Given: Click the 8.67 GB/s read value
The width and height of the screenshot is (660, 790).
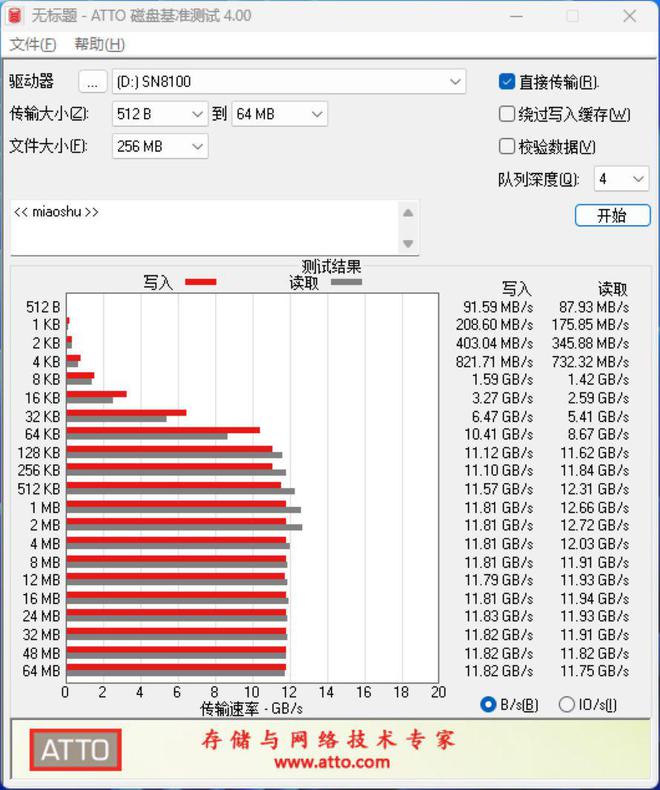Looking at the screenshot, I should pos(599,434).
